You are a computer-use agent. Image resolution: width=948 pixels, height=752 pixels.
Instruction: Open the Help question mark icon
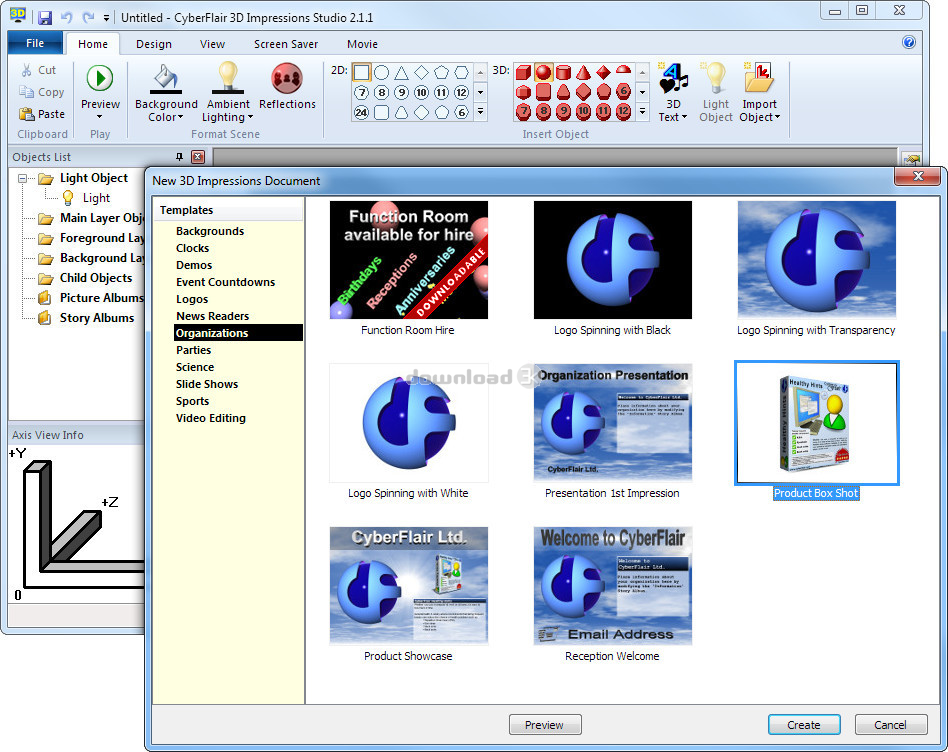tap(908, 42)
